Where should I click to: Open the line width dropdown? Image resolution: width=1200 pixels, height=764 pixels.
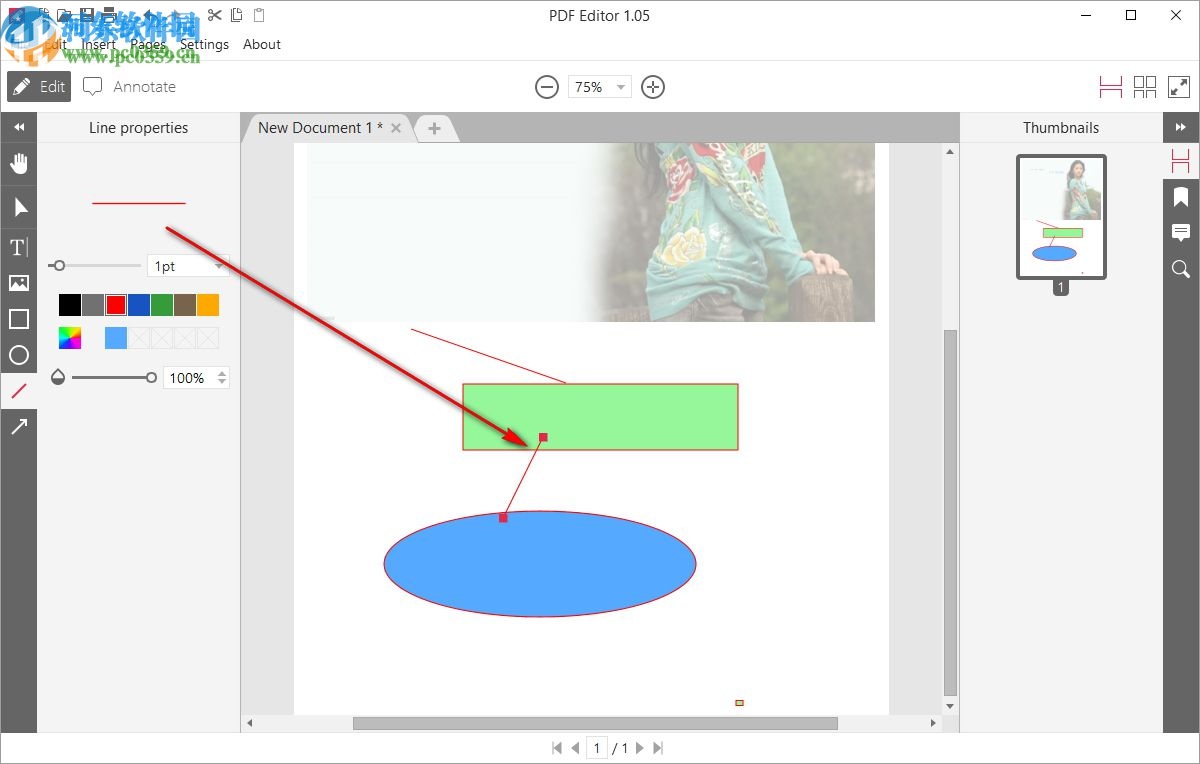[219, 265]
